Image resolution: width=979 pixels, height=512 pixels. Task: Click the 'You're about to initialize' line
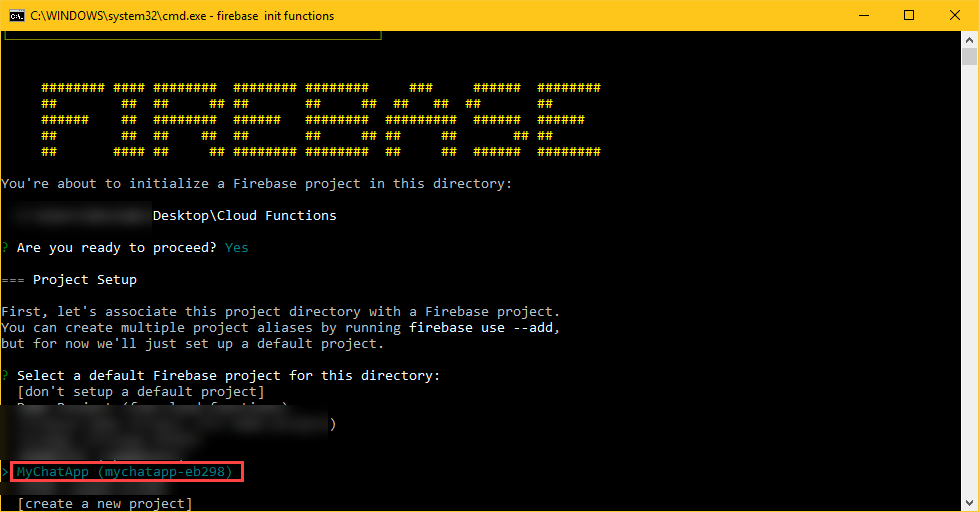[x=256, y=183]
